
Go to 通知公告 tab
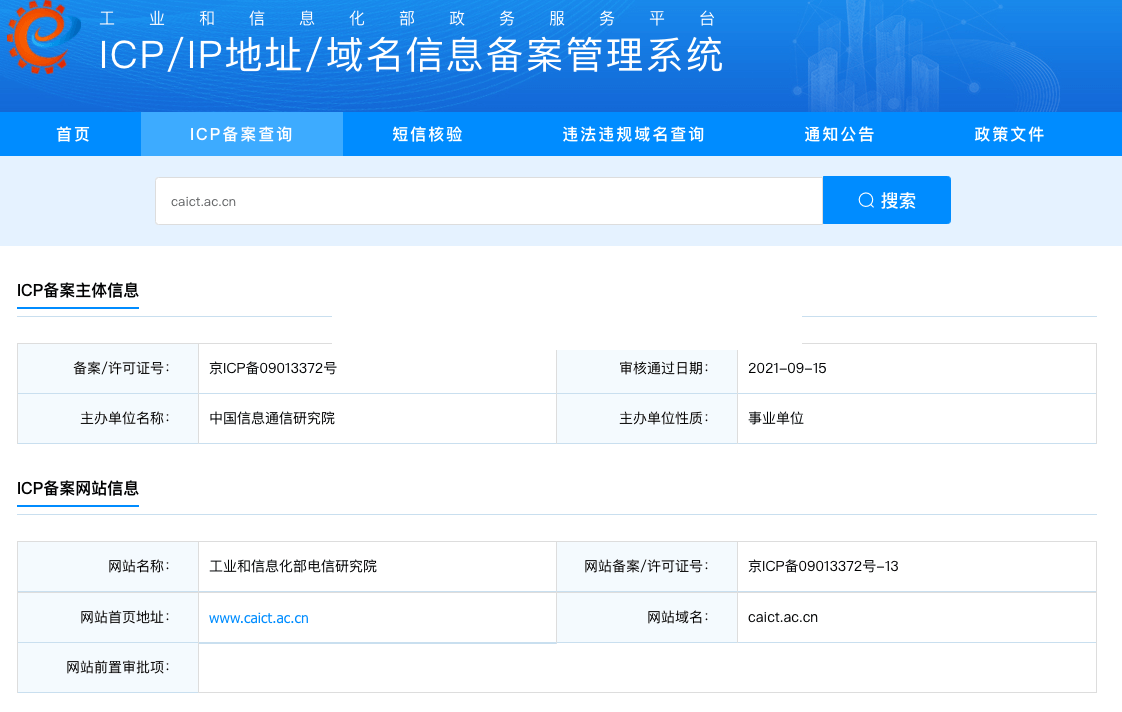[840, 134]
